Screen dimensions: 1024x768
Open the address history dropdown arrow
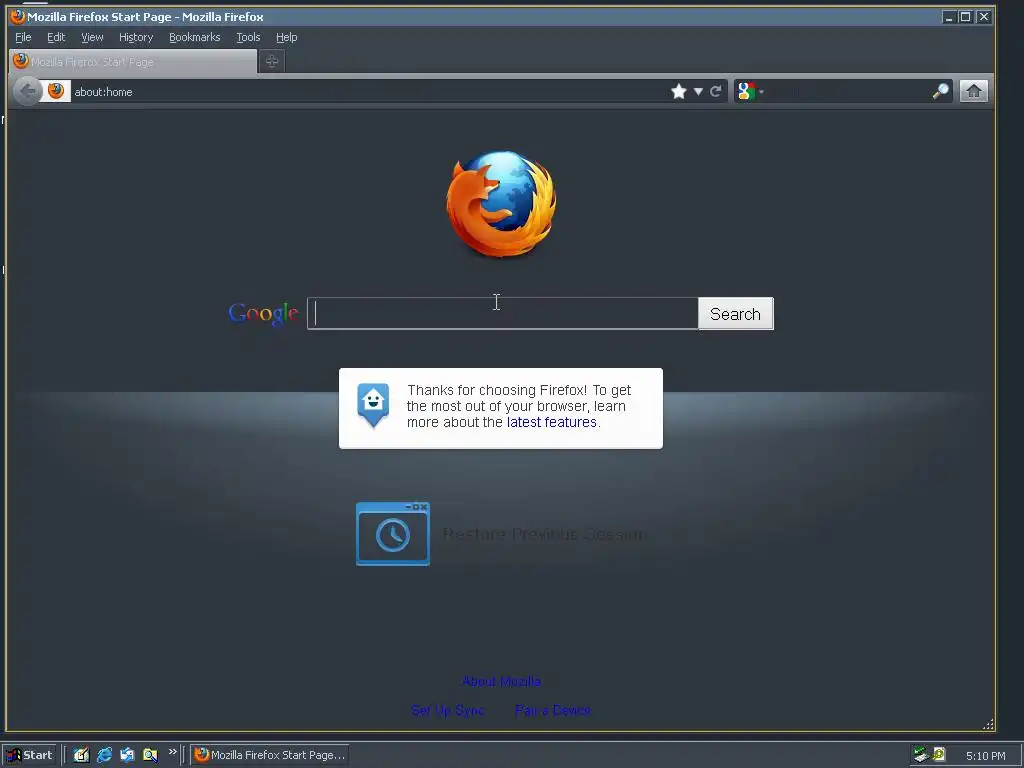698,91
